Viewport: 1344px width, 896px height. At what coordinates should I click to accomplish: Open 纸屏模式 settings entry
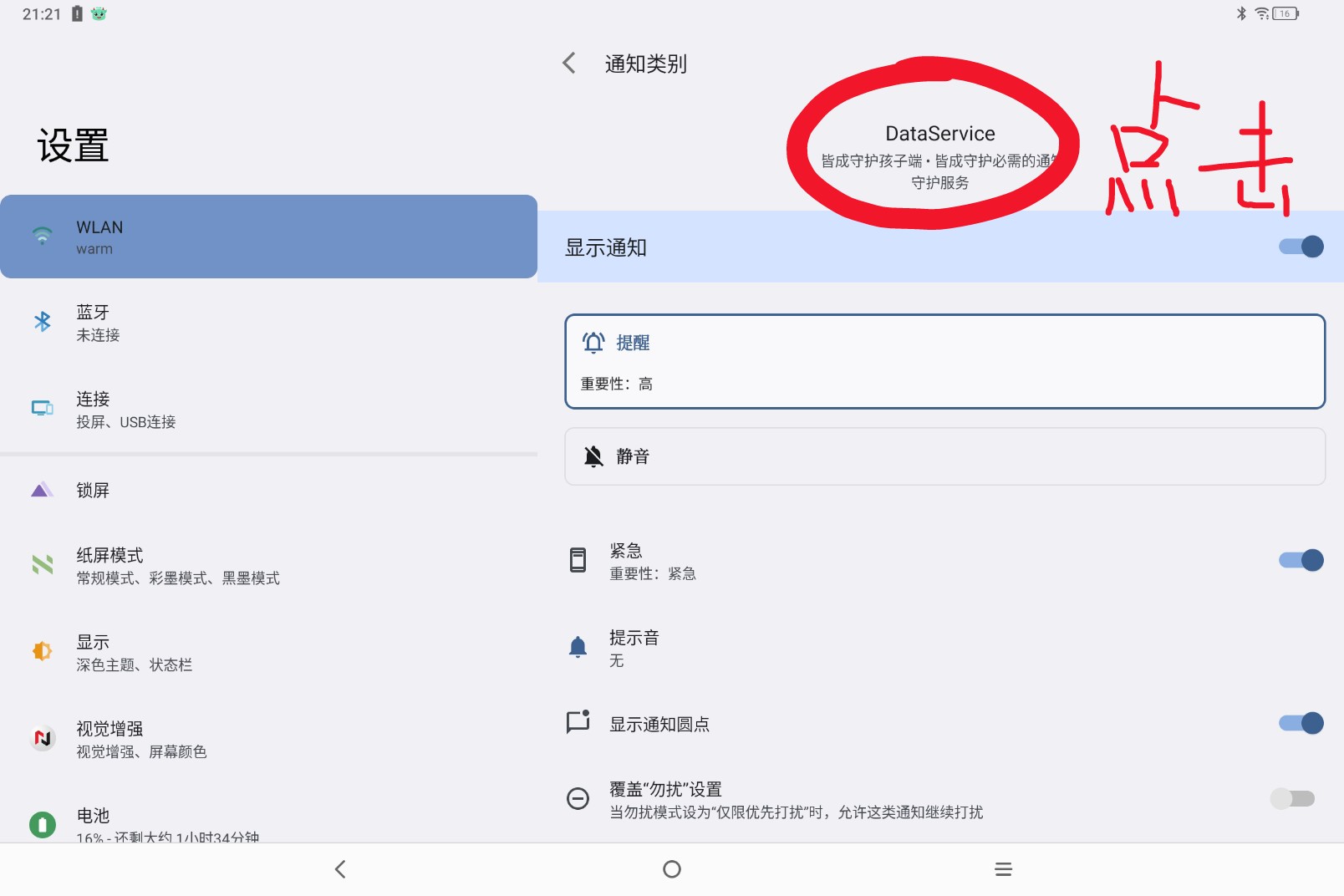268,566
